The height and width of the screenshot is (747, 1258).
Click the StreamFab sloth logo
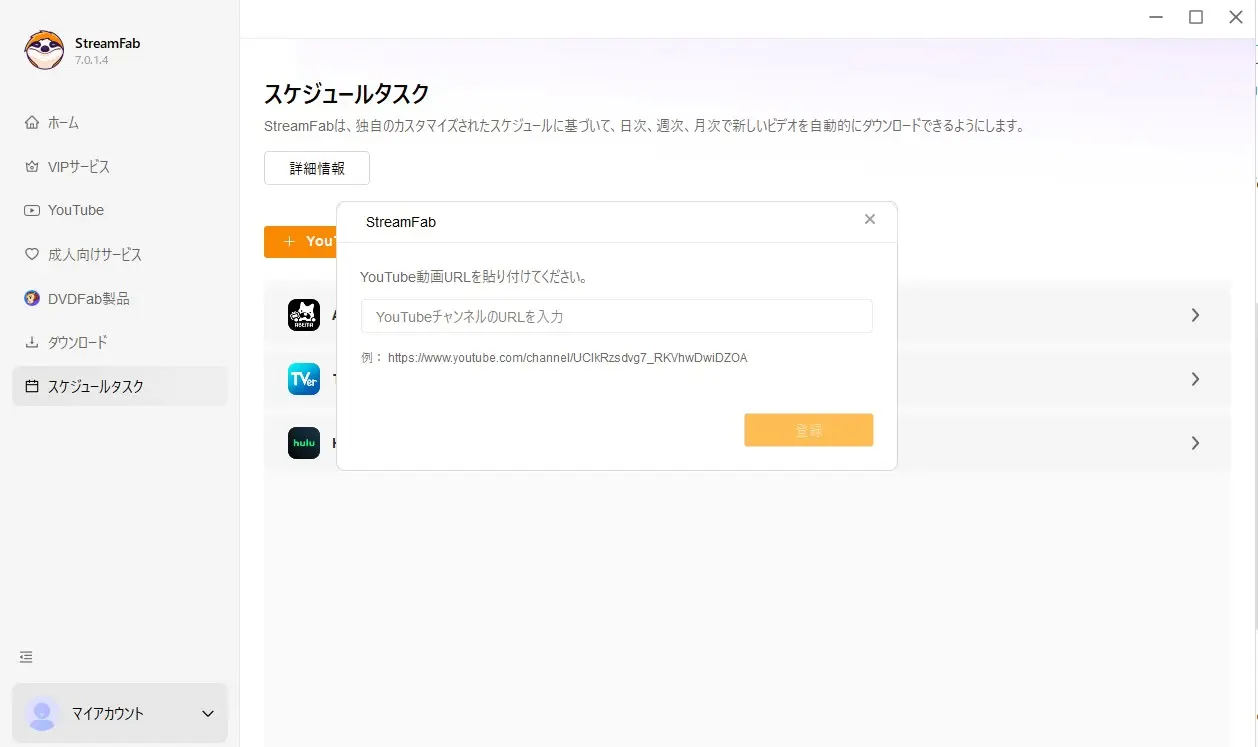click(x=44, y=50)
